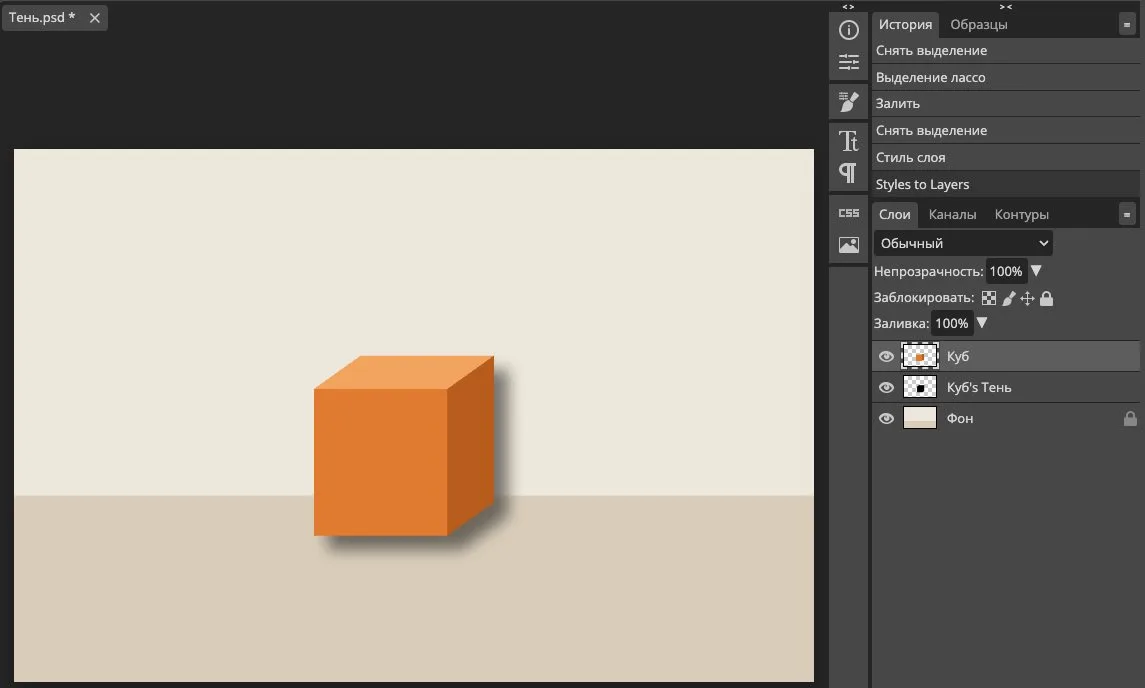Go to the Стиль слоя history step
1145x688 pixels.
[x=1006, y=158]
